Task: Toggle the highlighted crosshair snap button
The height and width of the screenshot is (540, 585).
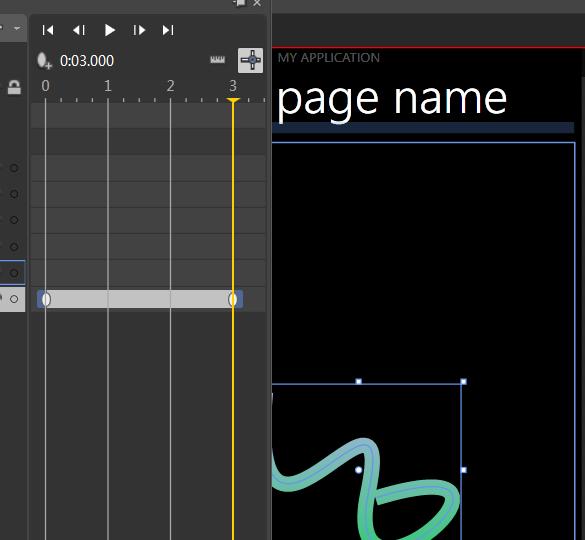Action: 250,60
